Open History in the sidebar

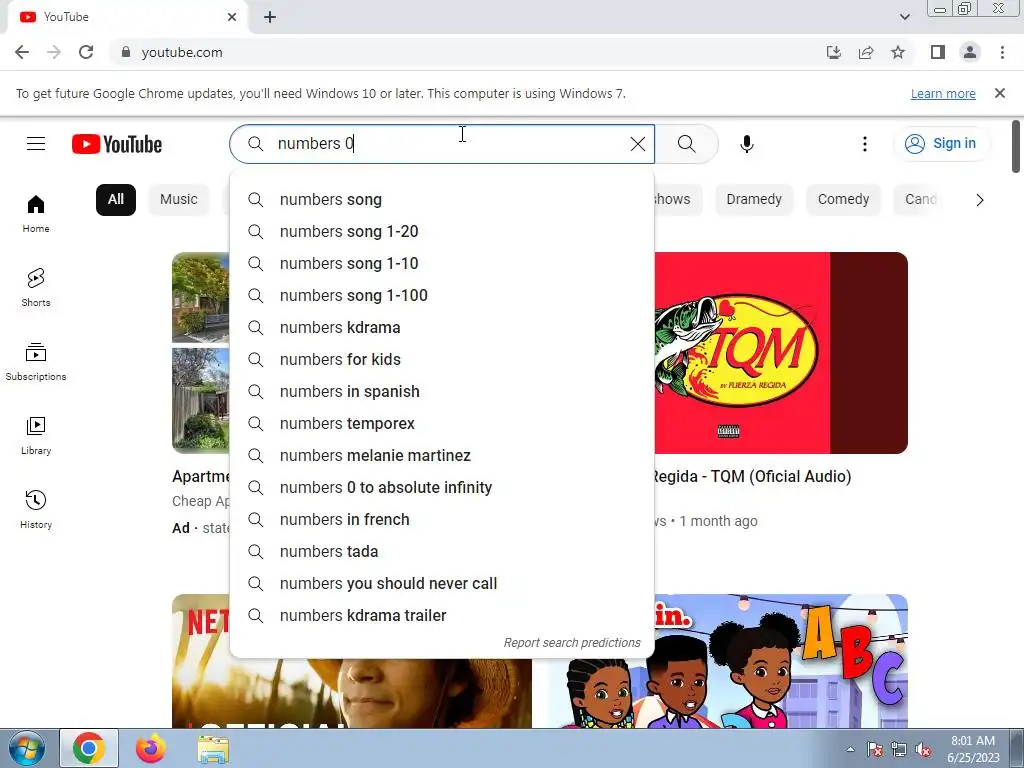point(36,509)
